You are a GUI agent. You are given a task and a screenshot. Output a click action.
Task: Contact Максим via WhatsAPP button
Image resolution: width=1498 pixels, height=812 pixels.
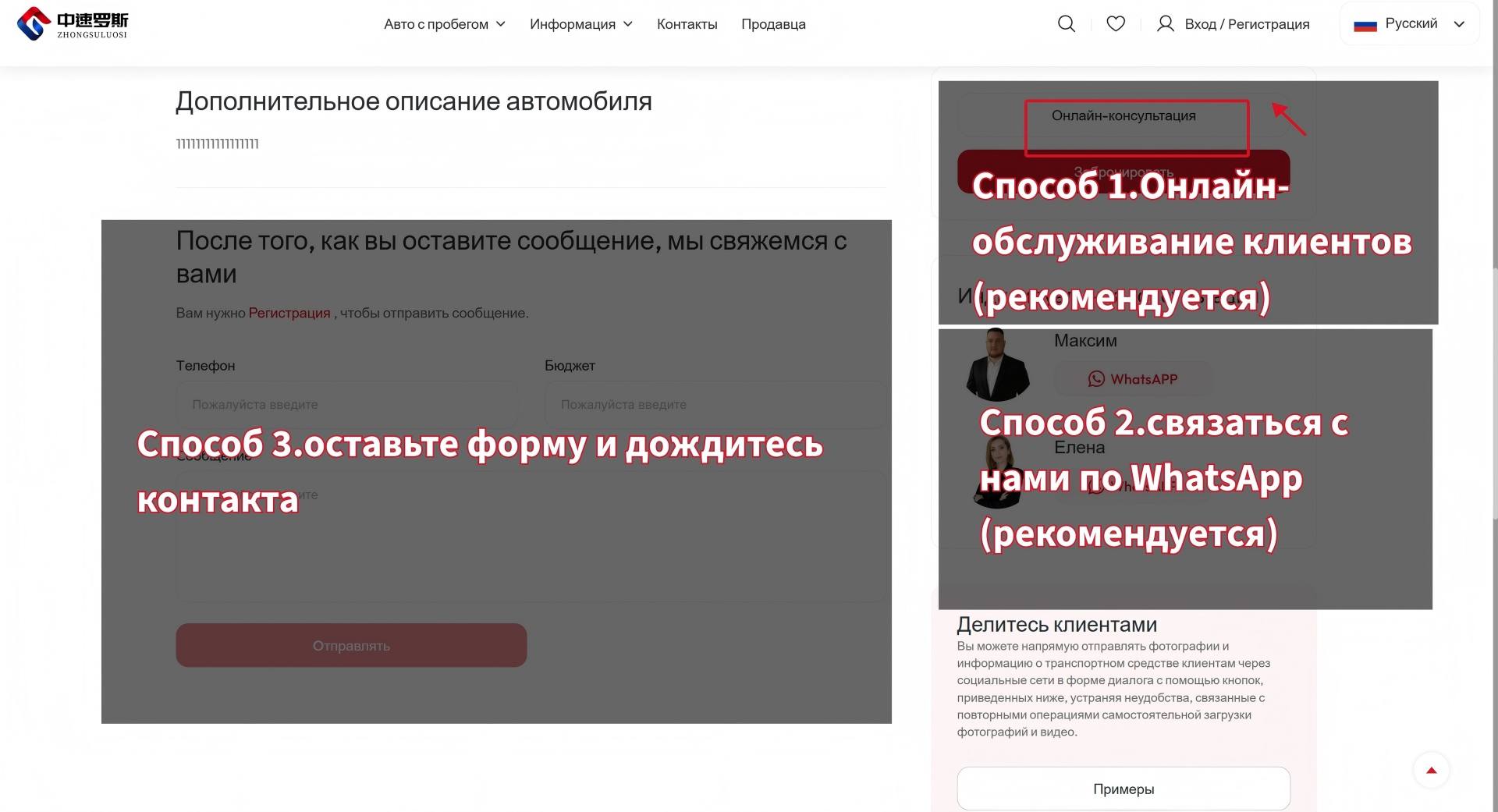1133,379
